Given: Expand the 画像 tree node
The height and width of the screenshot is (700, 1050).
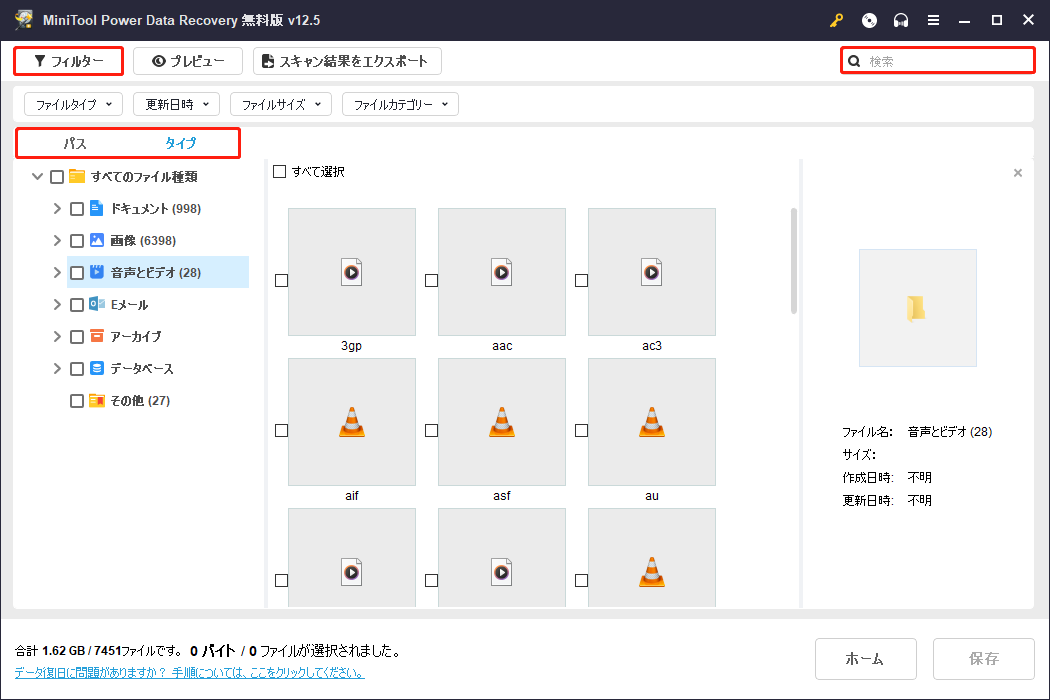Looking at the screenshot, I should pos(57,240).
